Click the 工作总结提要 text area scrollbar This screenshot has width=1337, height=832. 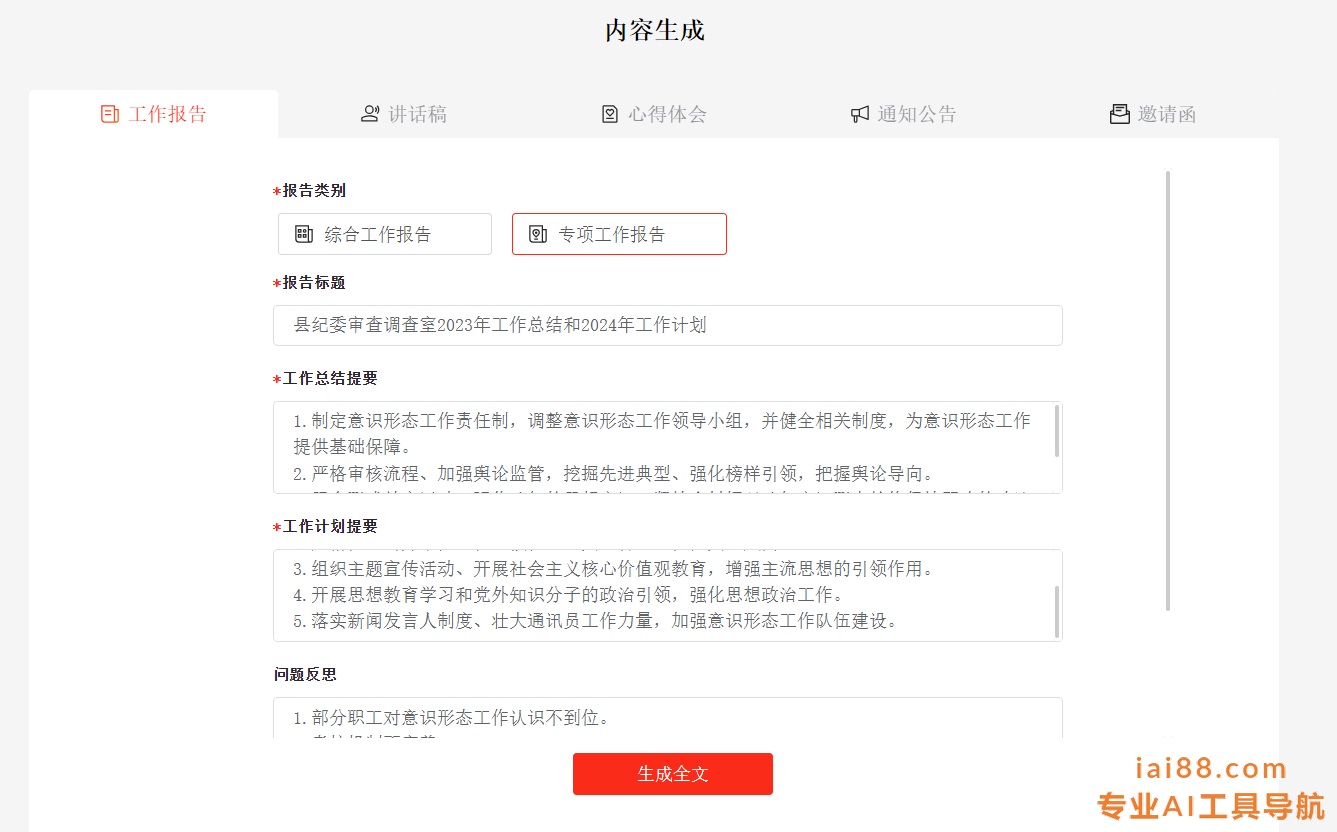coord(1057,431)
